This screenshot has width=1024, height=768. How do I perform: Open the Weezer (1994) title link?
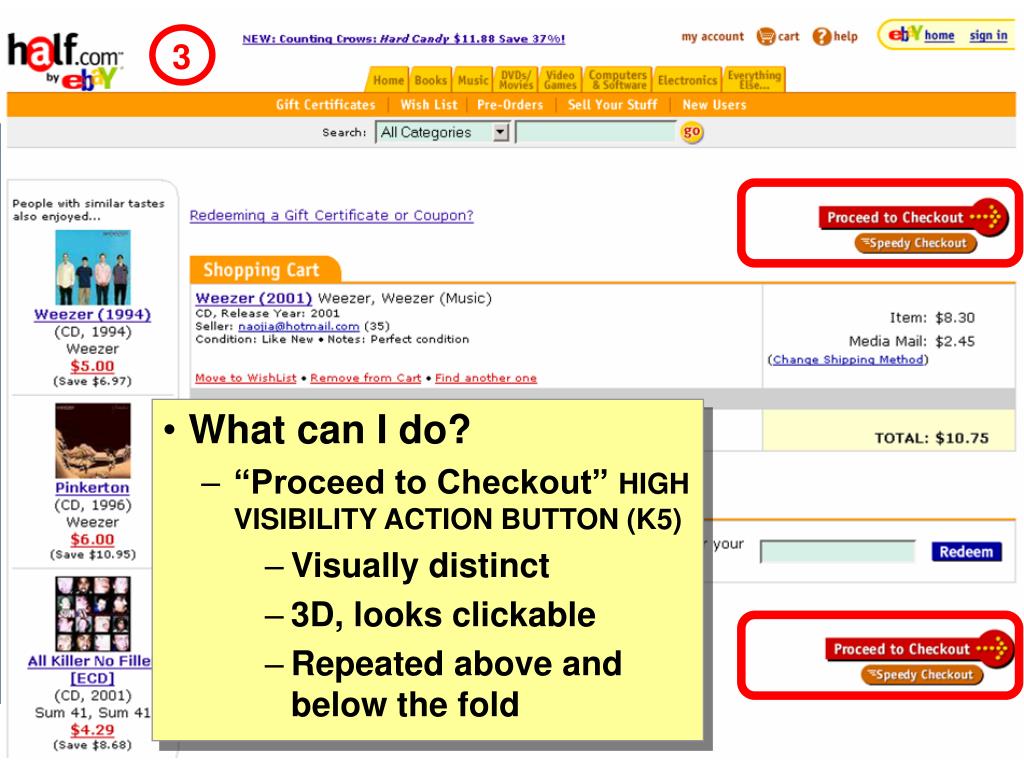[92, 314]
